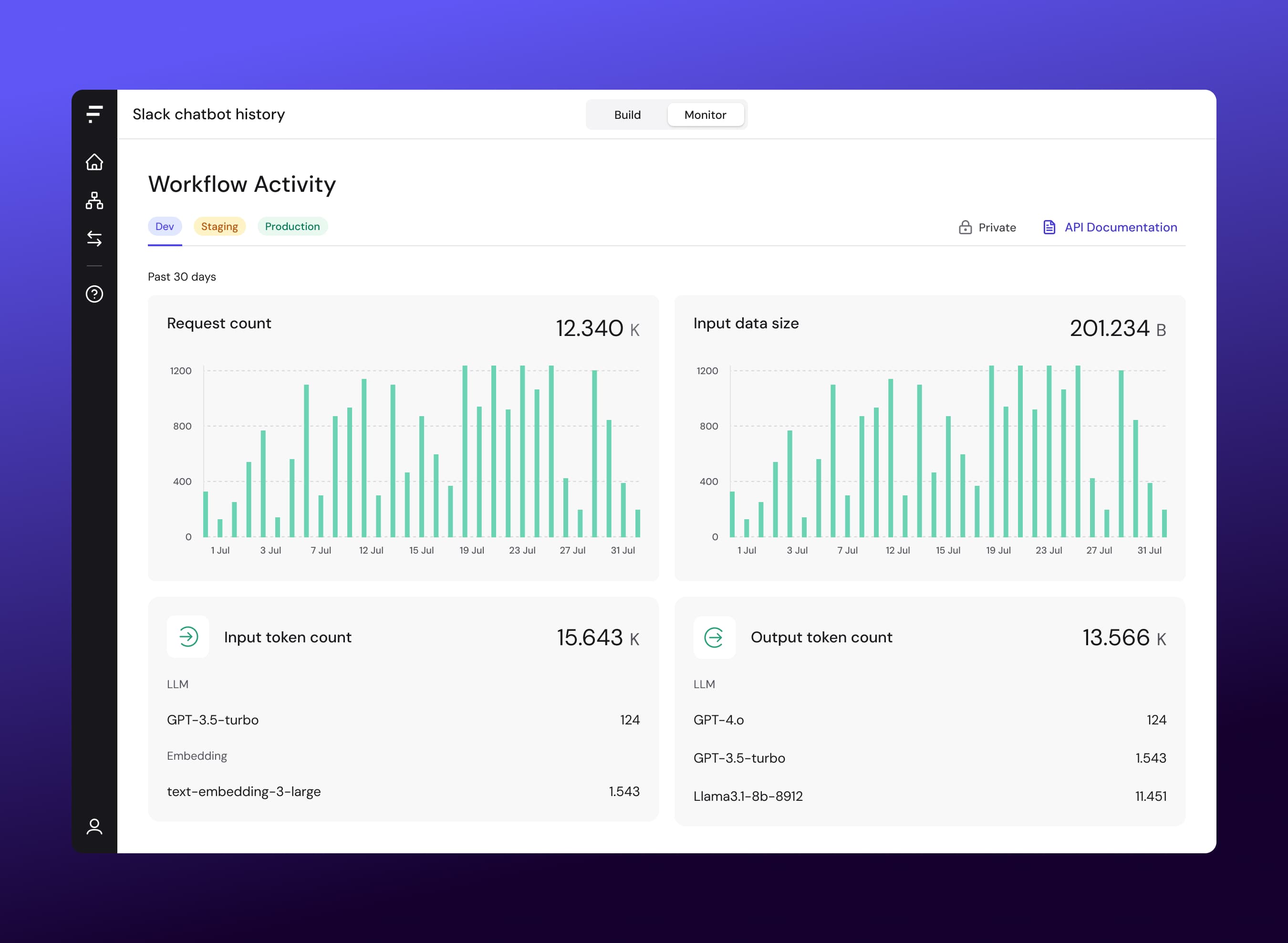Select the Input token count arrow icon

pos(188,637)
